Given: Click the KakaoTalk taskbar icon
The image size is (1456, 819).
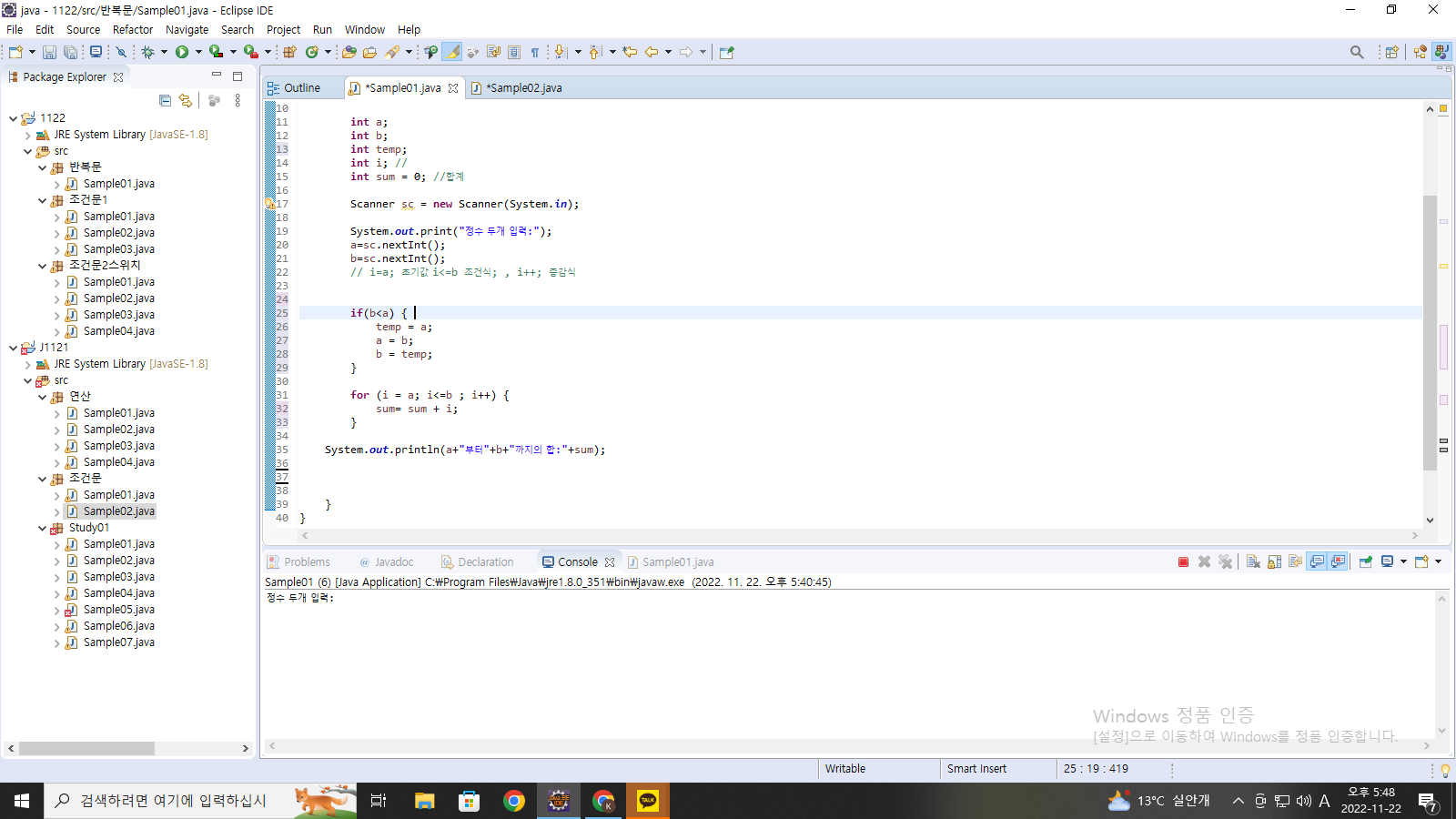Looking at the screenshot, I should click(648, 801).
